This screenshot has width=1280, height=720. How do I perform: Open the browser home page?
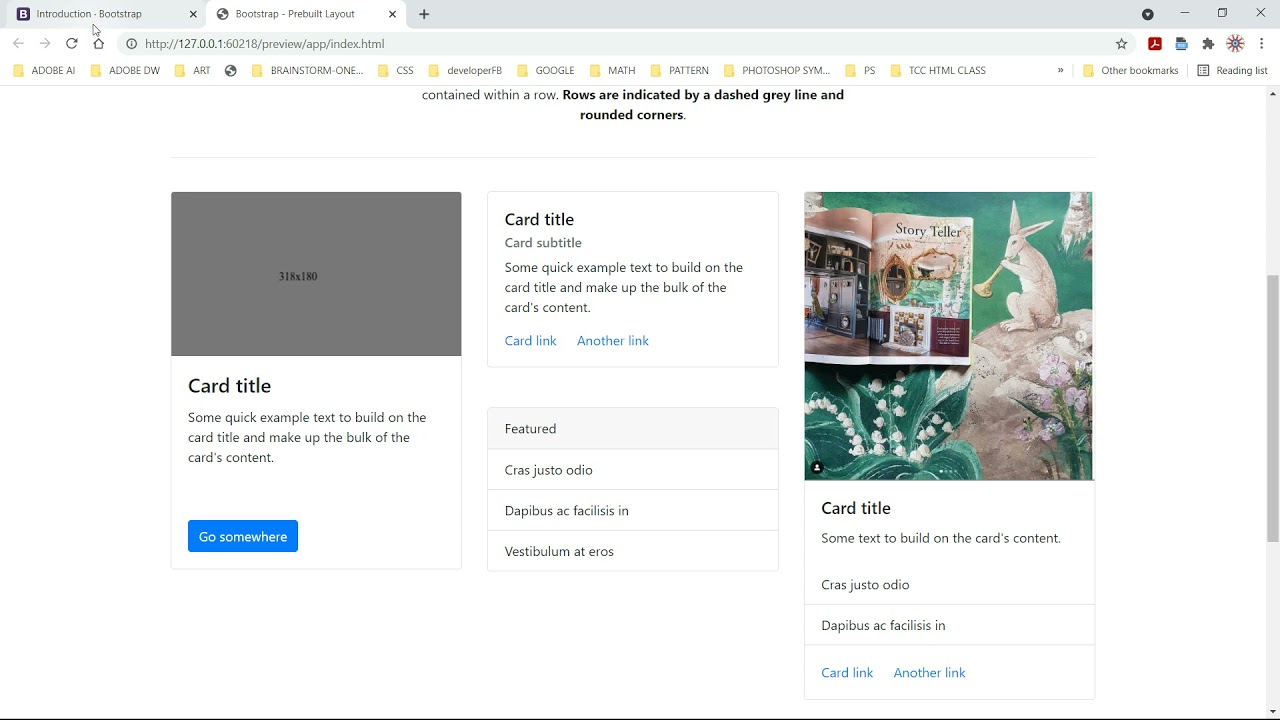pyautogui.click(x=98, y=44)
